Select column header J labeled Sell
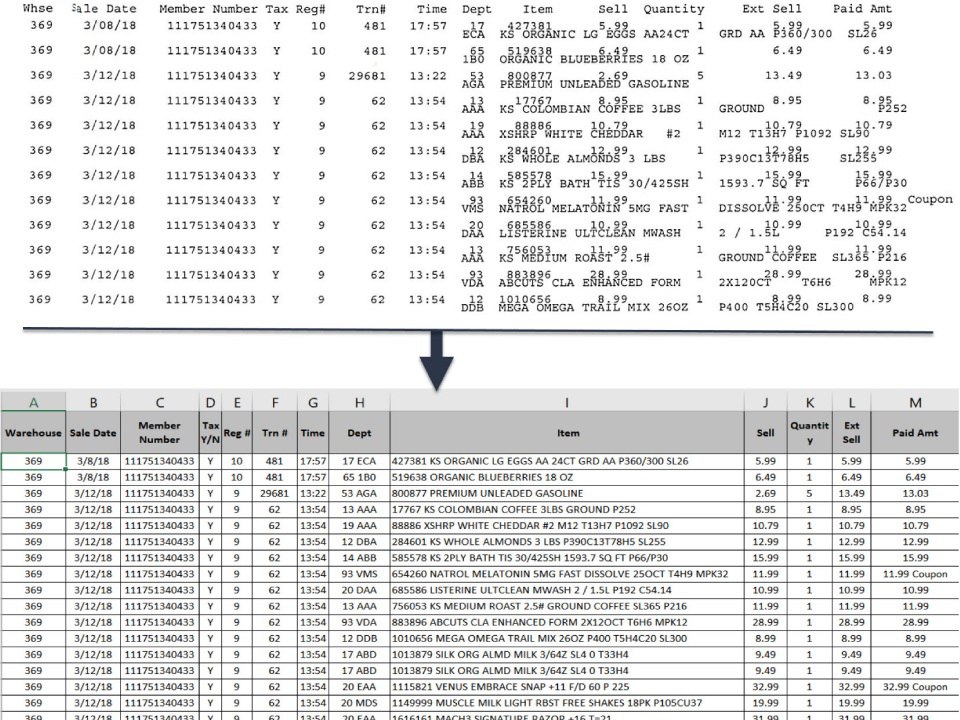960x720 pixels. tap(765, 432)
